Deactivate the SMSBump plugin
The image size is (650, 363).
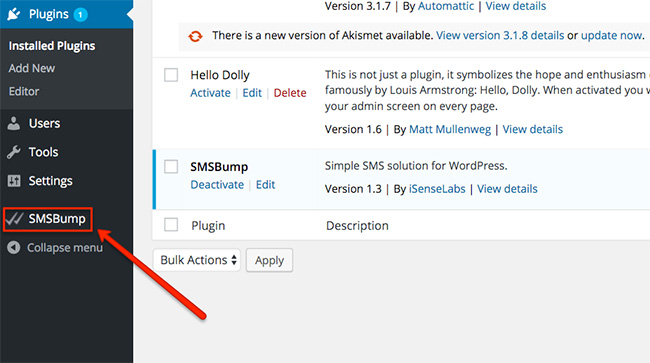217,184
